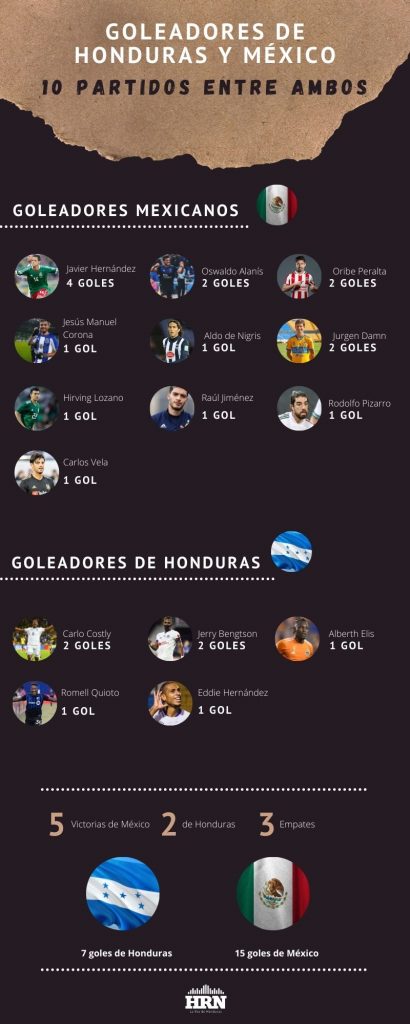This screenshot has width=410, height=1024.
Task: Select Hirving Lozano's player photo
Action: click(x=37, y=408)
